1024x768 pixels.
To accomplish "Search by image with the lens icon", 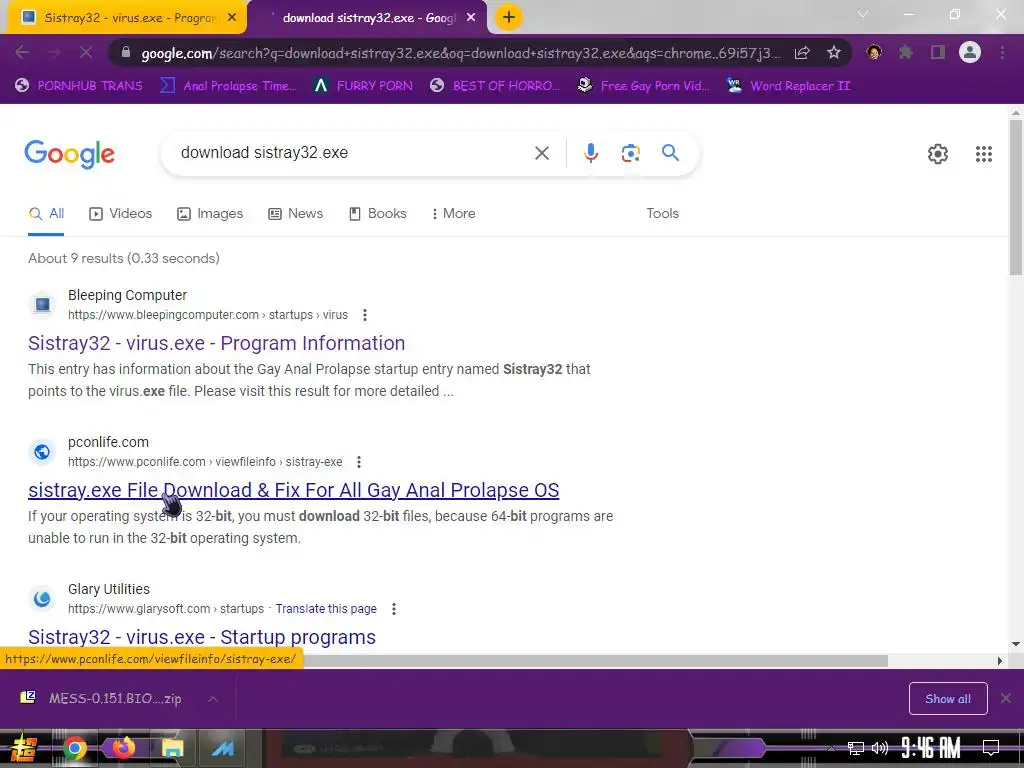I will point(630,153).
